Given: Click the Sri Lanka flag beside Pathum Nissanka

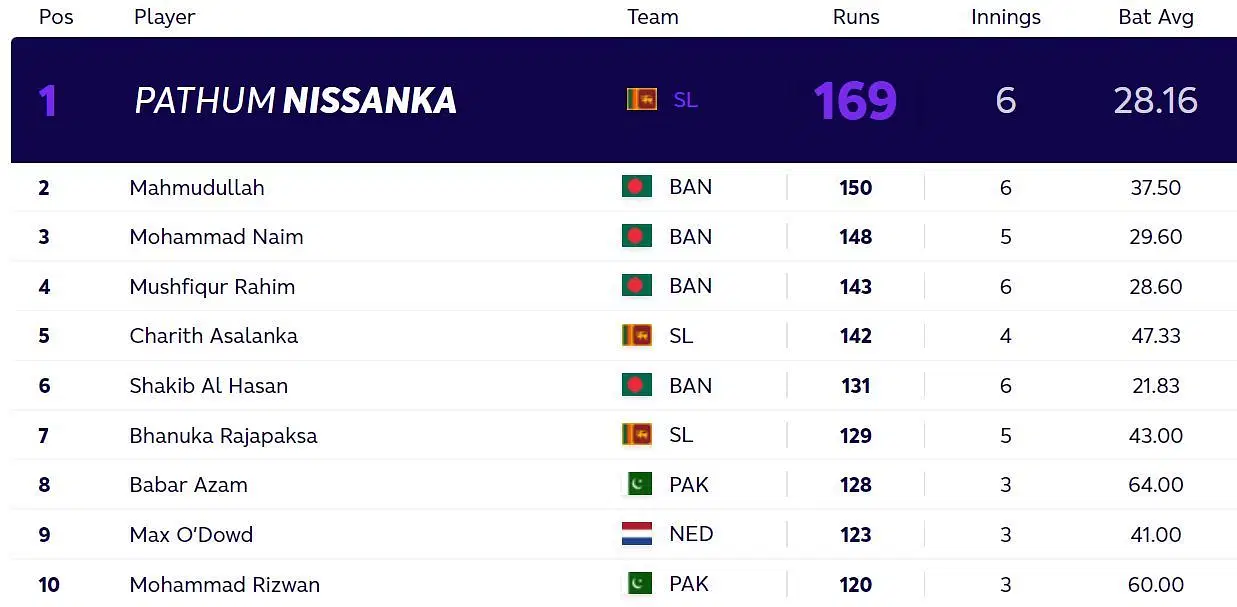Looking at the screenshot, I should [641, 99].
